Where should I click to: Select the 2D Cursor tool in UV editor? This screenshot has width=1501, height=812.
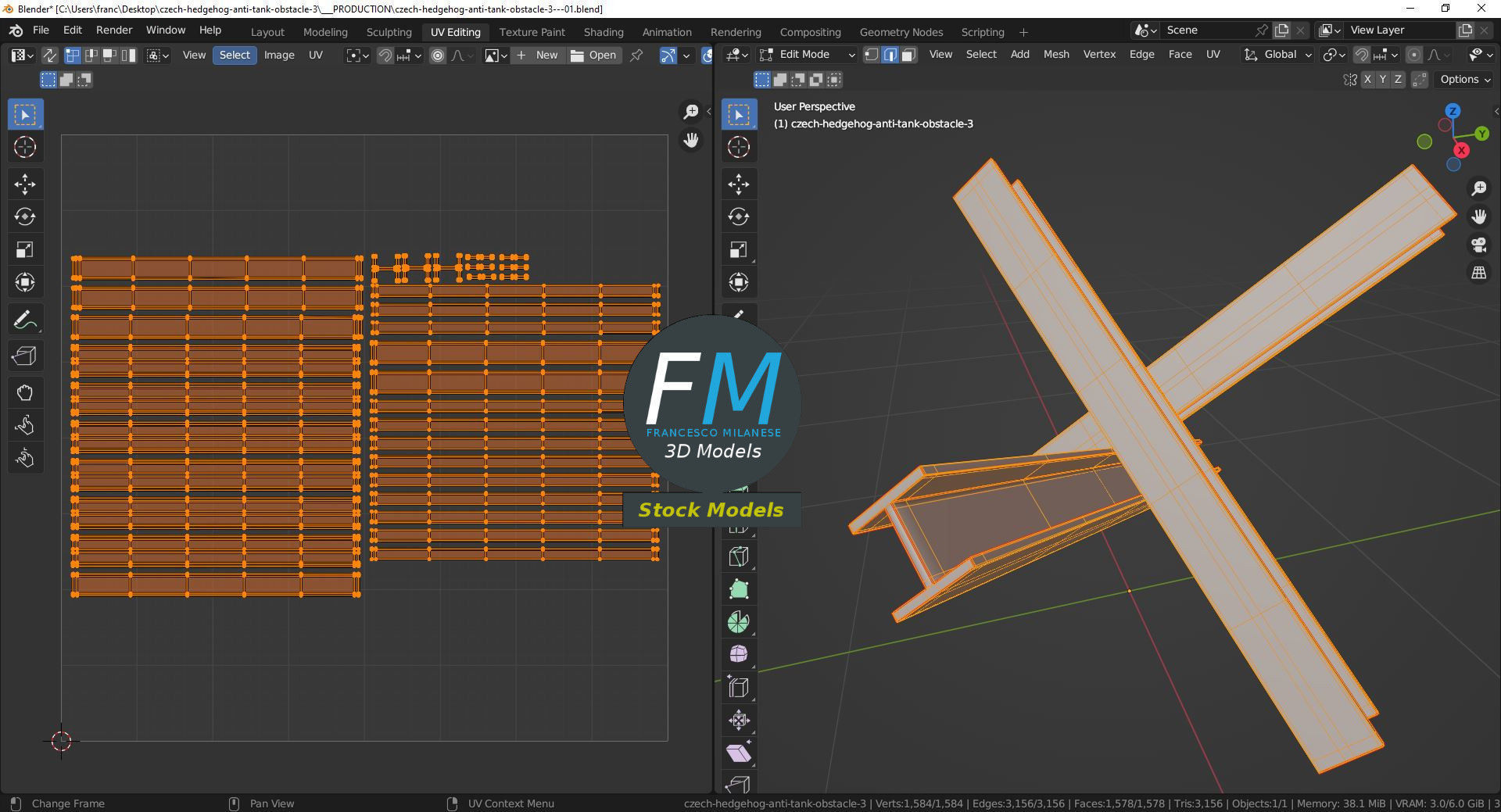click(x=24, y=147)
